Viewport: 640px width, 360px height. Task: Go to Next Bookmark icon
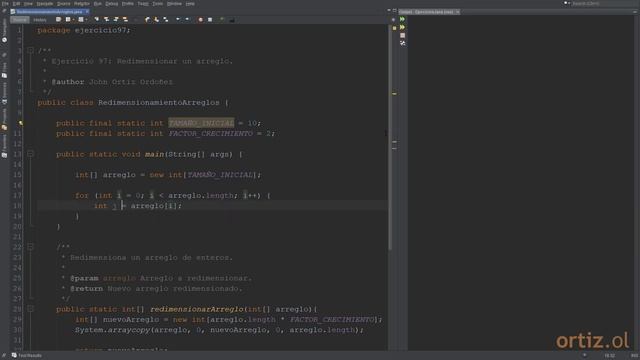(x=156, y=20)
